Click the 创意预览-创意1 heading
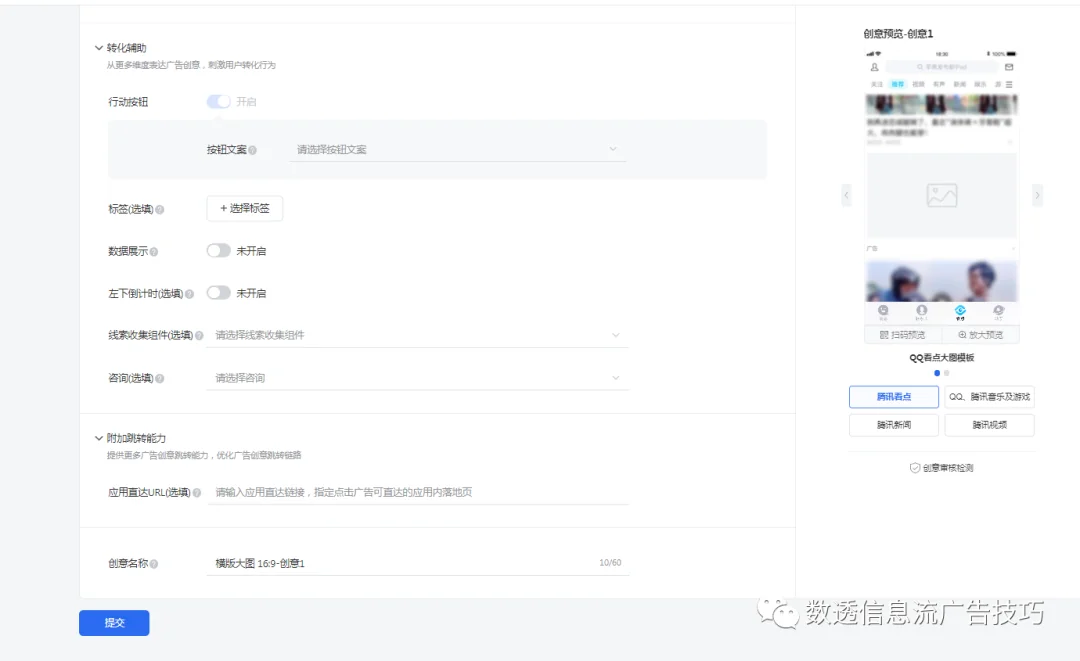Viewport: 1080px width, 661px height. pyautogui.click(x=898, y=34)
